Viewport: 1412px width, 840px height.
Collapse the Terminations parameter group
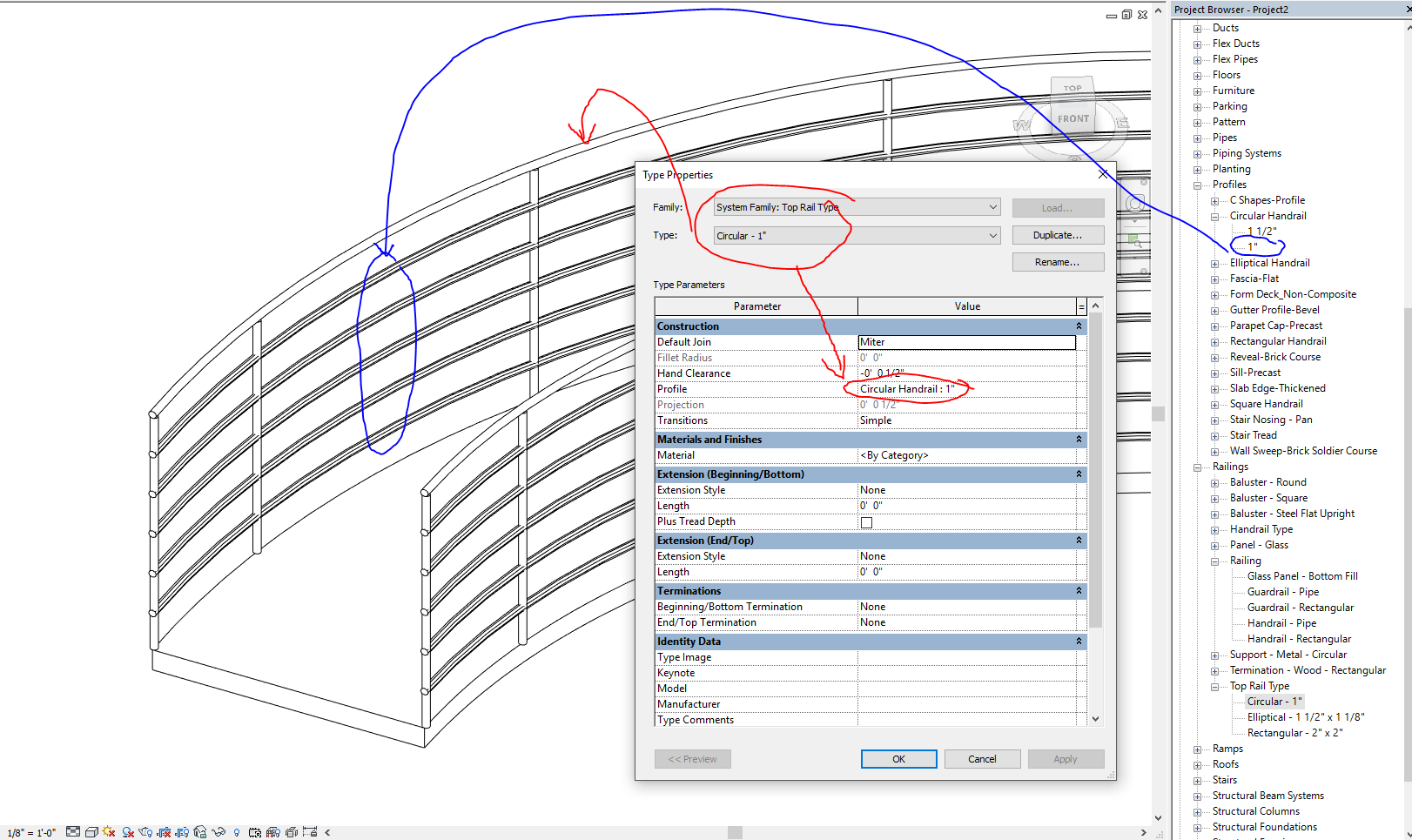pos(1079,591)
